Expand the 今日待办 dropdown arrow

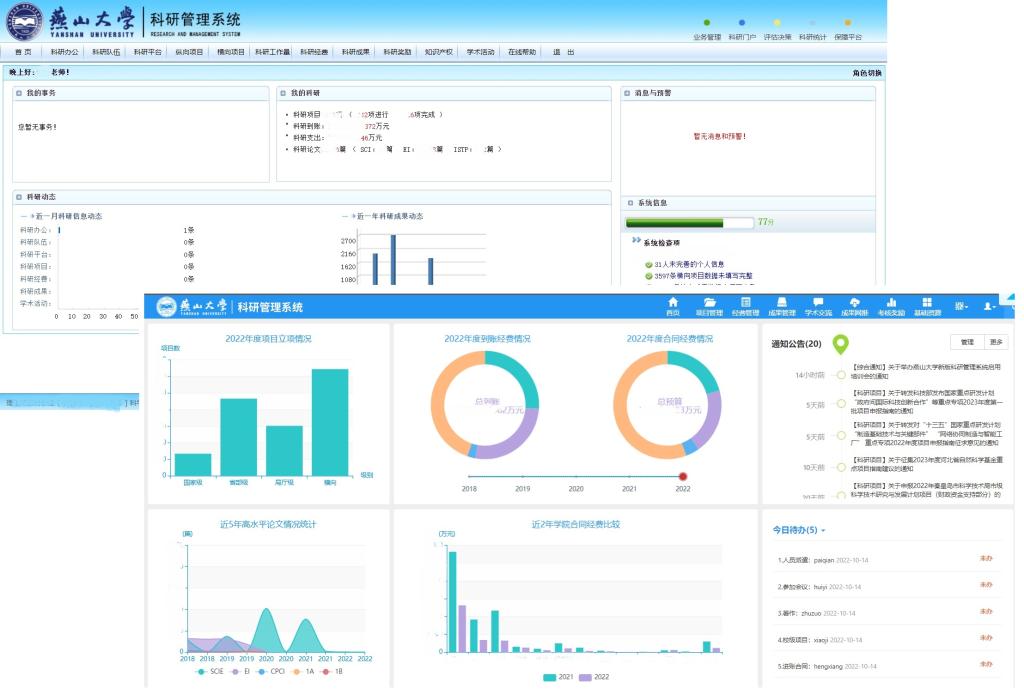823,531
